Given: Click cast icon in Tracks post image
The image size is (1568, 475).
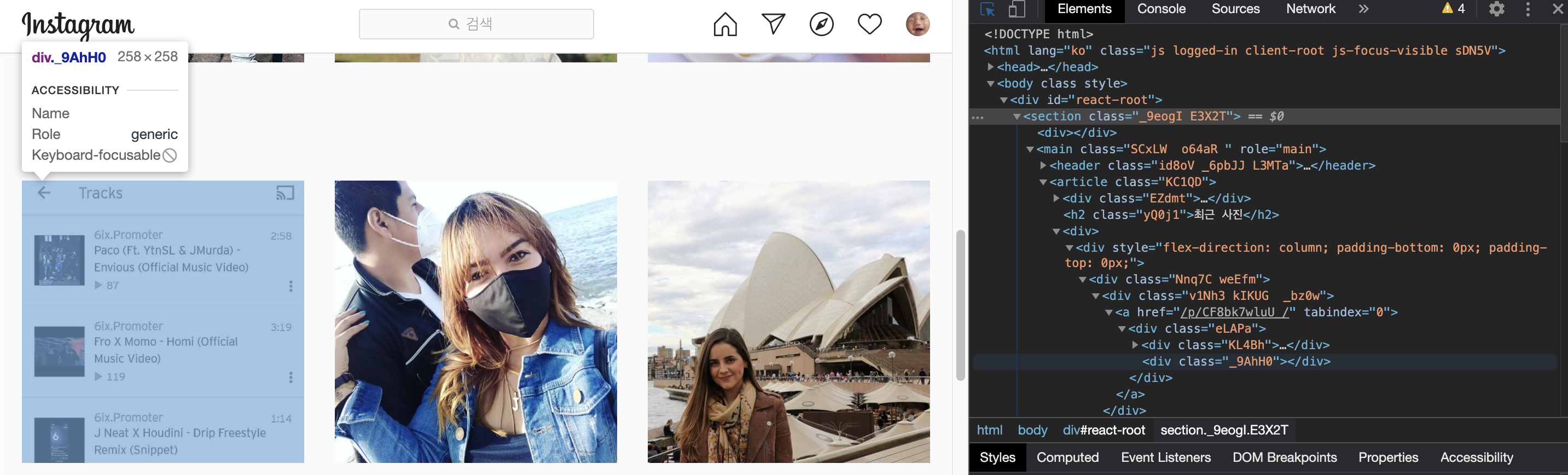Looking at the screenshot, I should click(285, 194).
